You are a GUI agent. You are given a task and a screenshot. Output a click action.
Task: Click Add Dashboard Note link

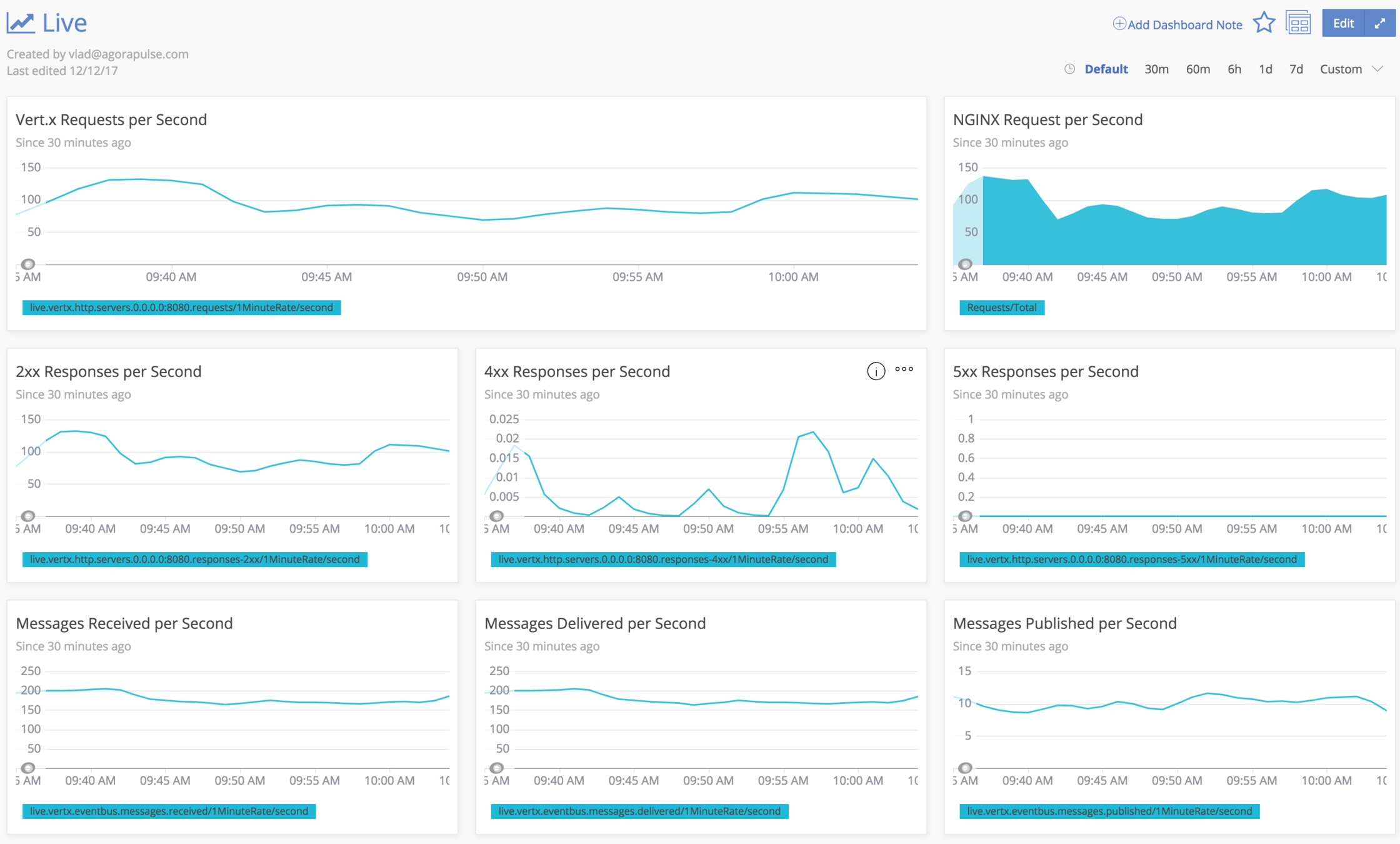[1184, 24]
